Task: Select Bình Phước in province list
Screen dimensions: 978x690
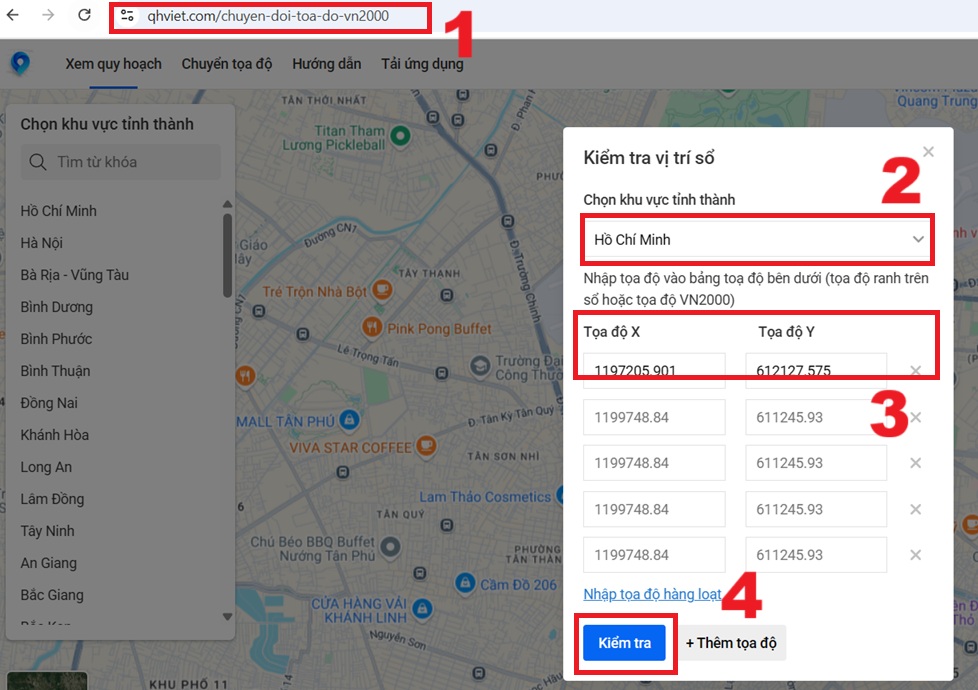Action: pos(56,339)
